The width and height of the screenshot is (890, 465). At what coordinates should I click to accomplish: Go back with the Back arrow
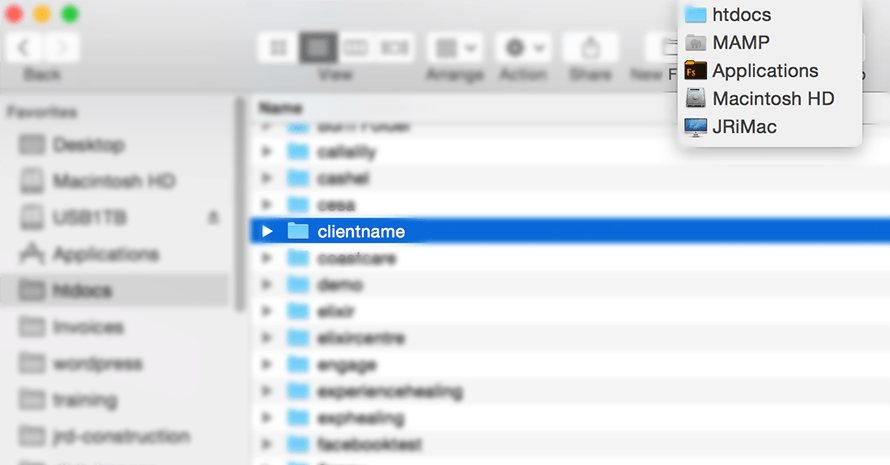tap(24, 48)
